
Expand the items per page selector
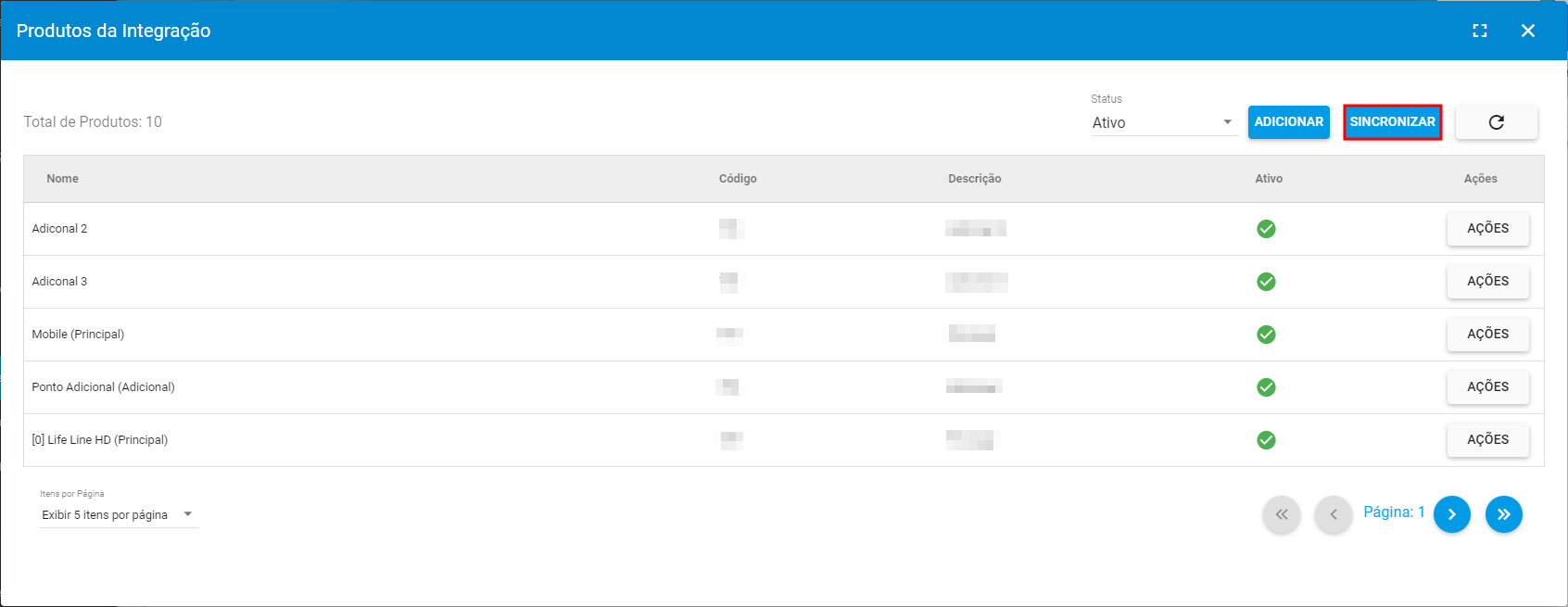pyautogui.click(x=119, y=515)
